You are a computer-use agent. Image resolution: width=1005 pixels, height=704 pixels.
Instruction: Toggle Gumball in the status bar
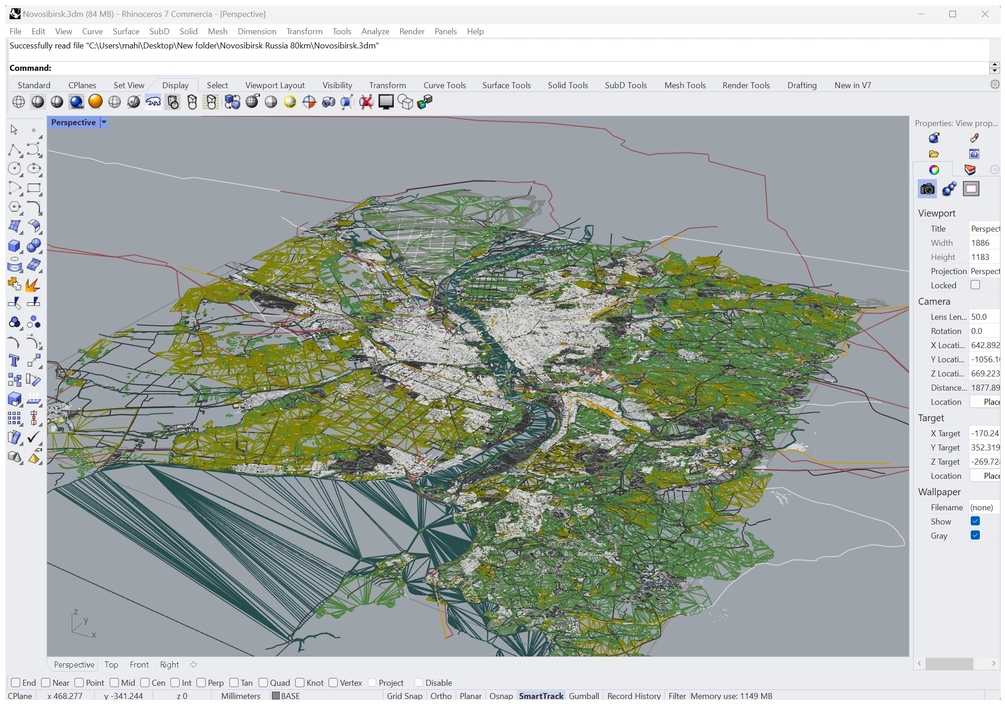pos(583,696)
